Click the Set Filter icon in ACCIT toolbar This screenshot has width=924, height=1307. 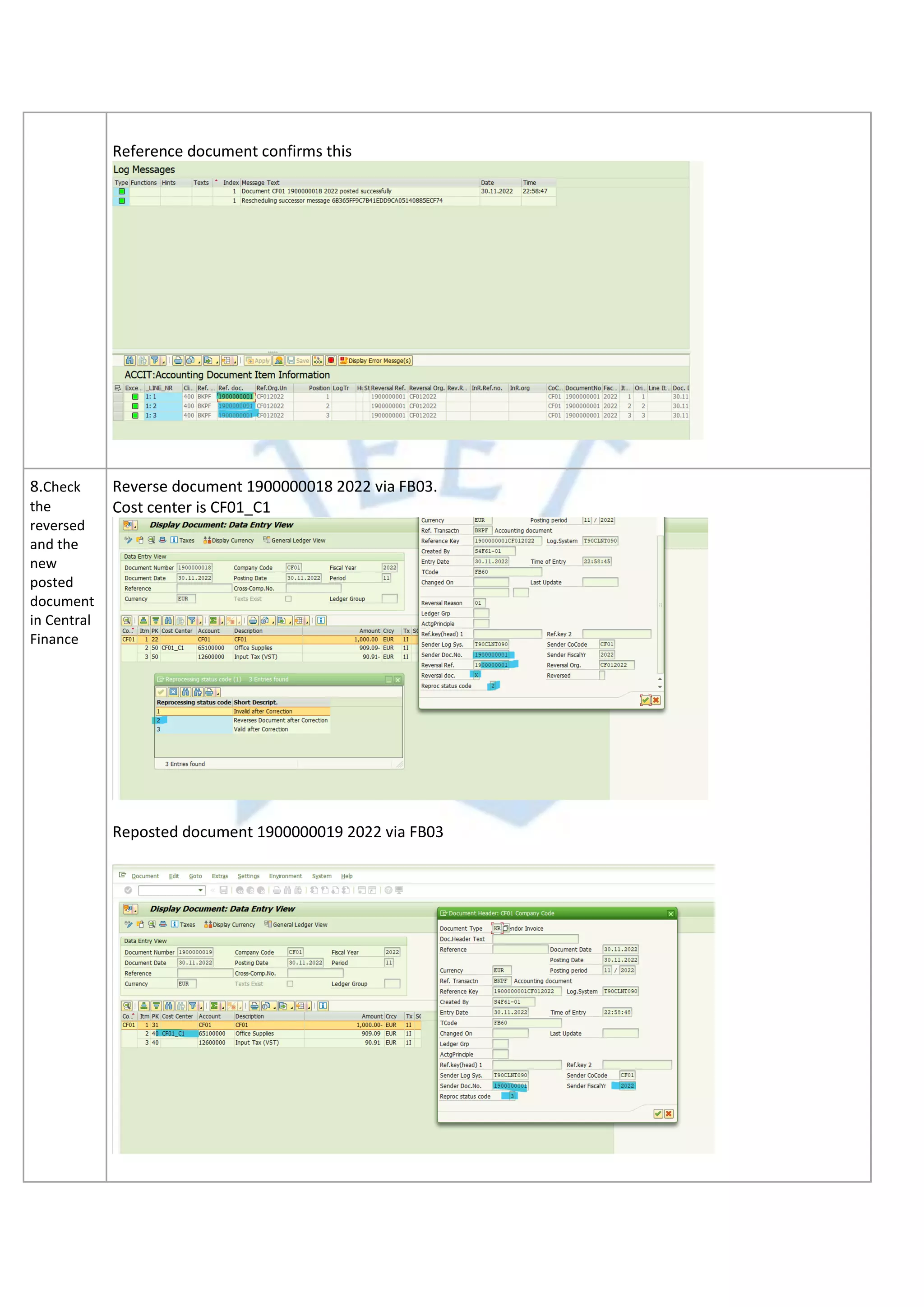click(x=155, y=360)
